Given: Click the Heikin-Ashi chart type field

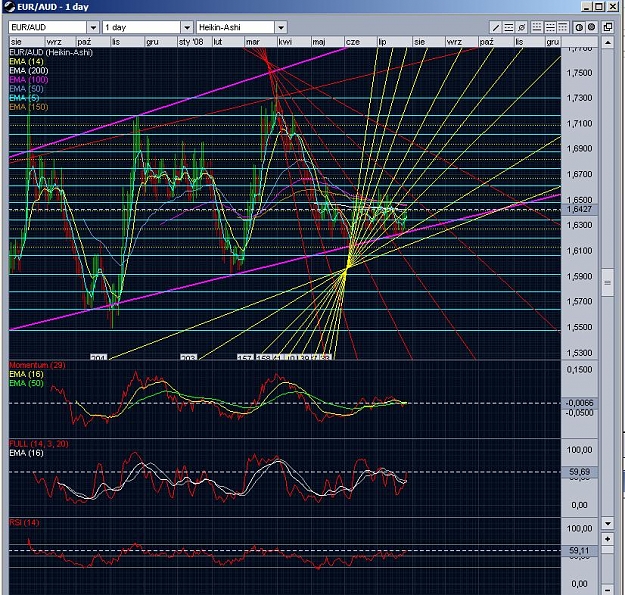Looking at the screenshot, I should [x=236, y=27].
